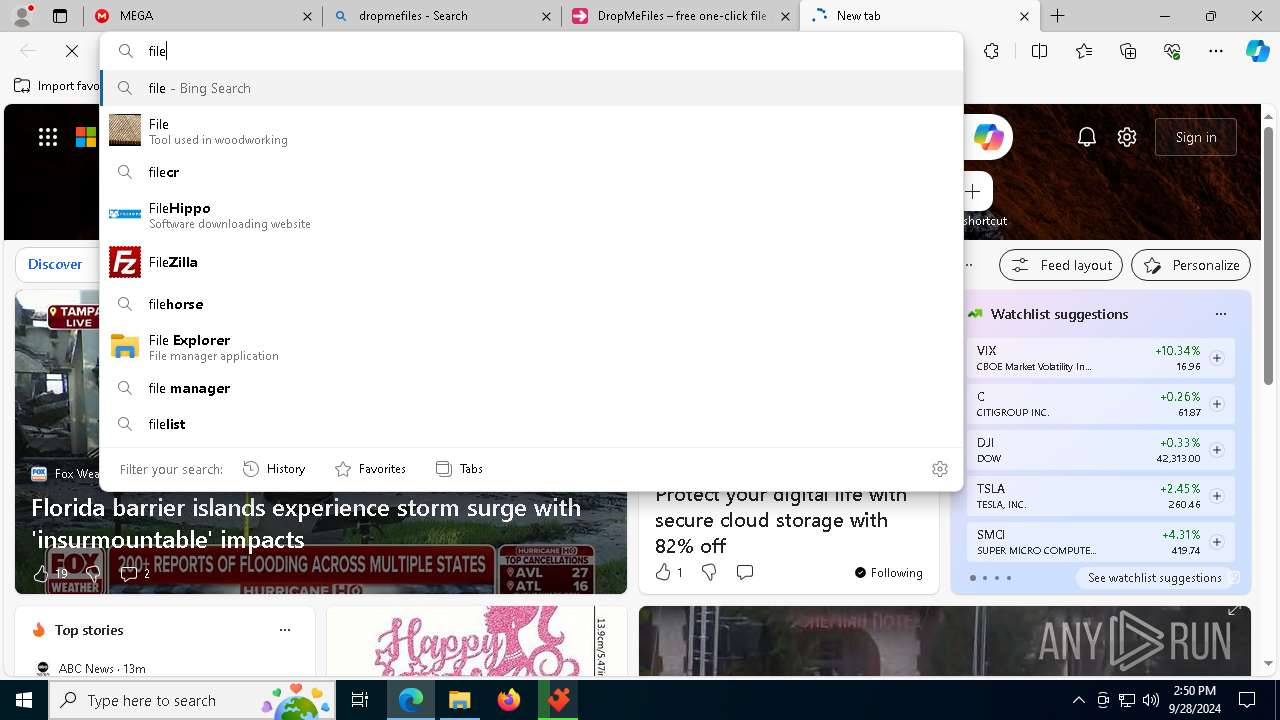Open the page settings gear beside Sign in
This screenshot has width=1280, height=720.
(x=1127, y=137)
